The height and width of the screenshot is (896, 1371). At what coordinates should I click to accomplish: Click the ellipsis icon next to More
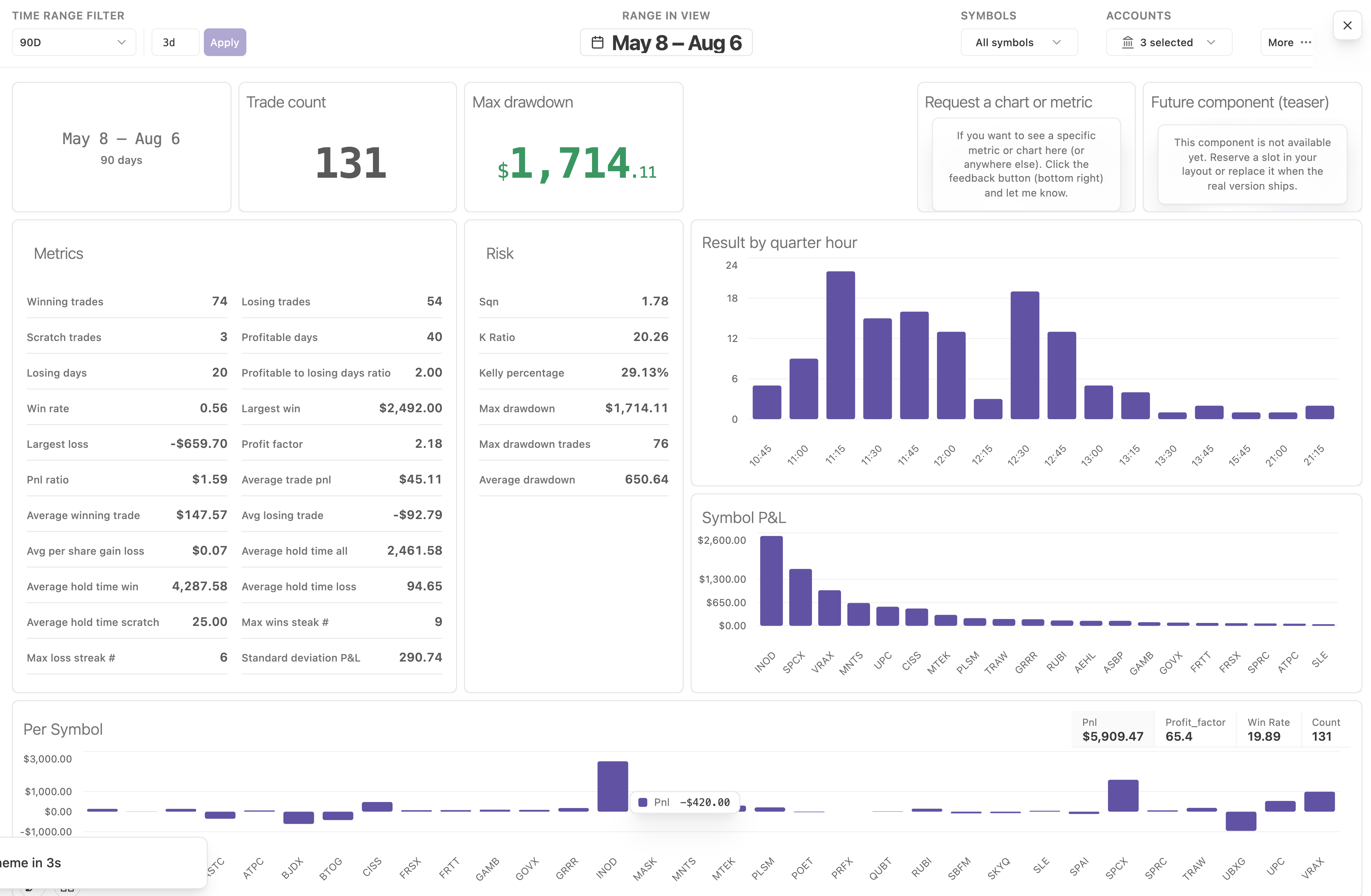coord(1306,43)
